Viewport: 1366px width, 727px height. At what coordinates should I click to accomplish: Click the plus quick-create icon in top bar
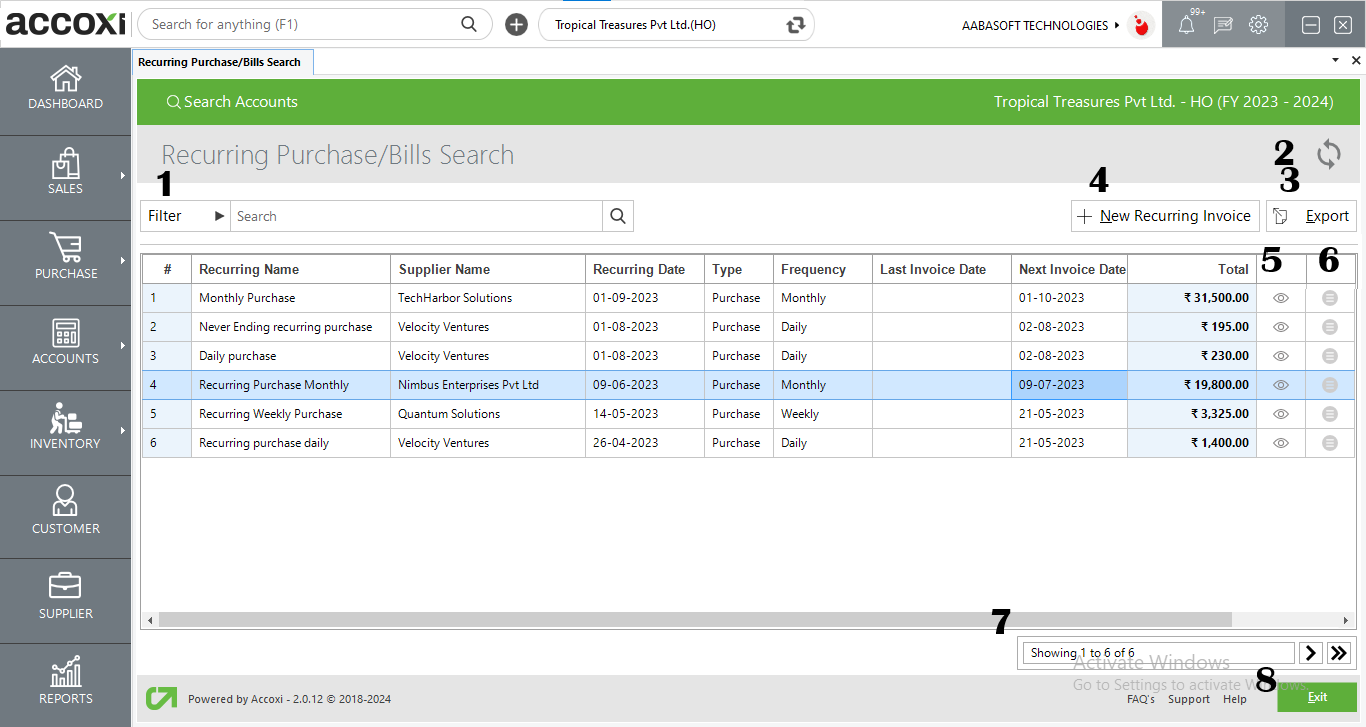[x=516, y=24]
